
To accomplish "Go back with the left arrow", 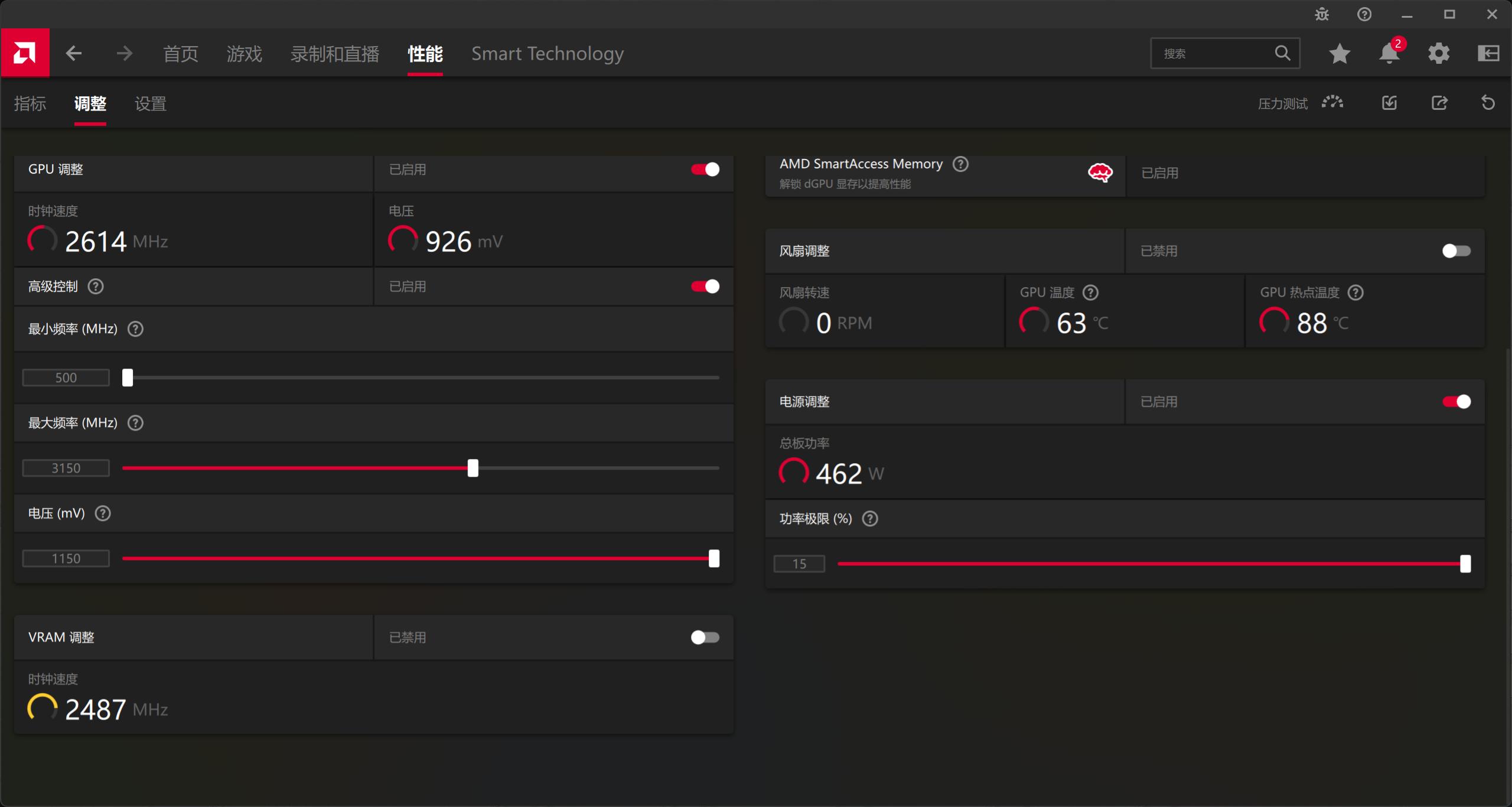I will tap(74, 53).
